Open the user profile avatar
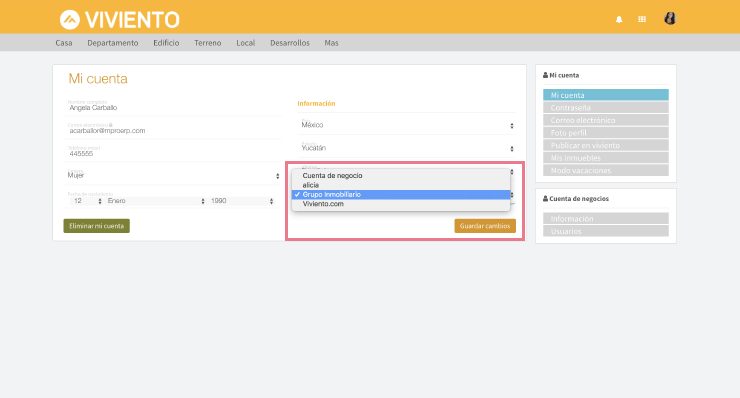 pyautogui.click(x=670, y=18)
